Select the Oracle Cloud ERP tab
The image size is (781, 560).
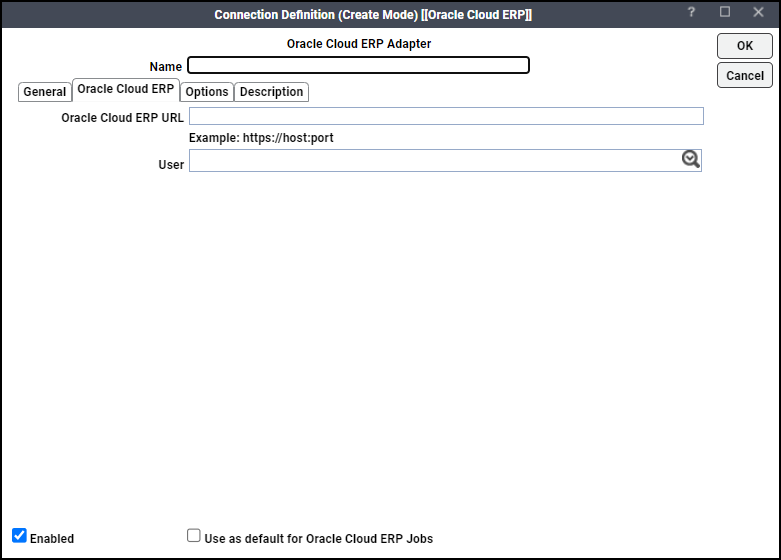(x=126, y=89)
